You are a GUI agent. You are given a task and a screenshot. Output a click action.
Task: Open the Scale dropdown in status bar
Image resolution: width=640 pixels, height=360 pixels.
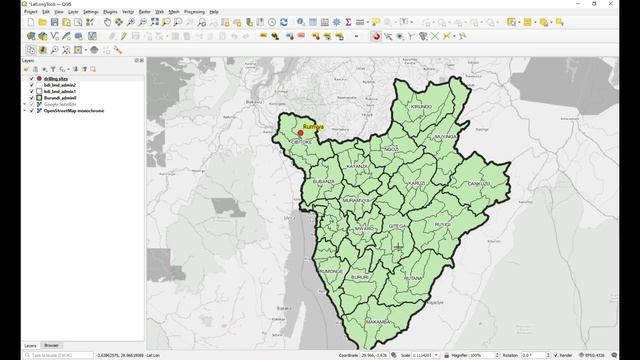coord(436,356)
